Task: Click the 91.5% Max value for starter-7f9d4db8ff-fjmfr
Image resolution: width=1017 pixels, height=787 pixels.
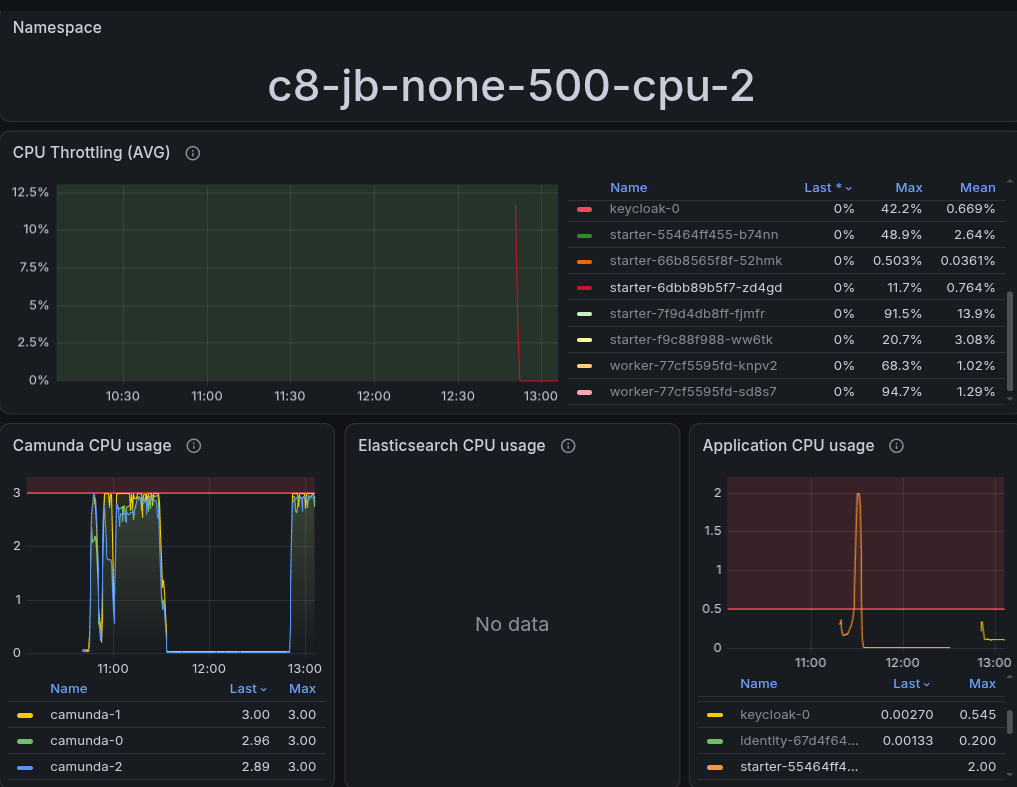Action: tap(902, 313)
